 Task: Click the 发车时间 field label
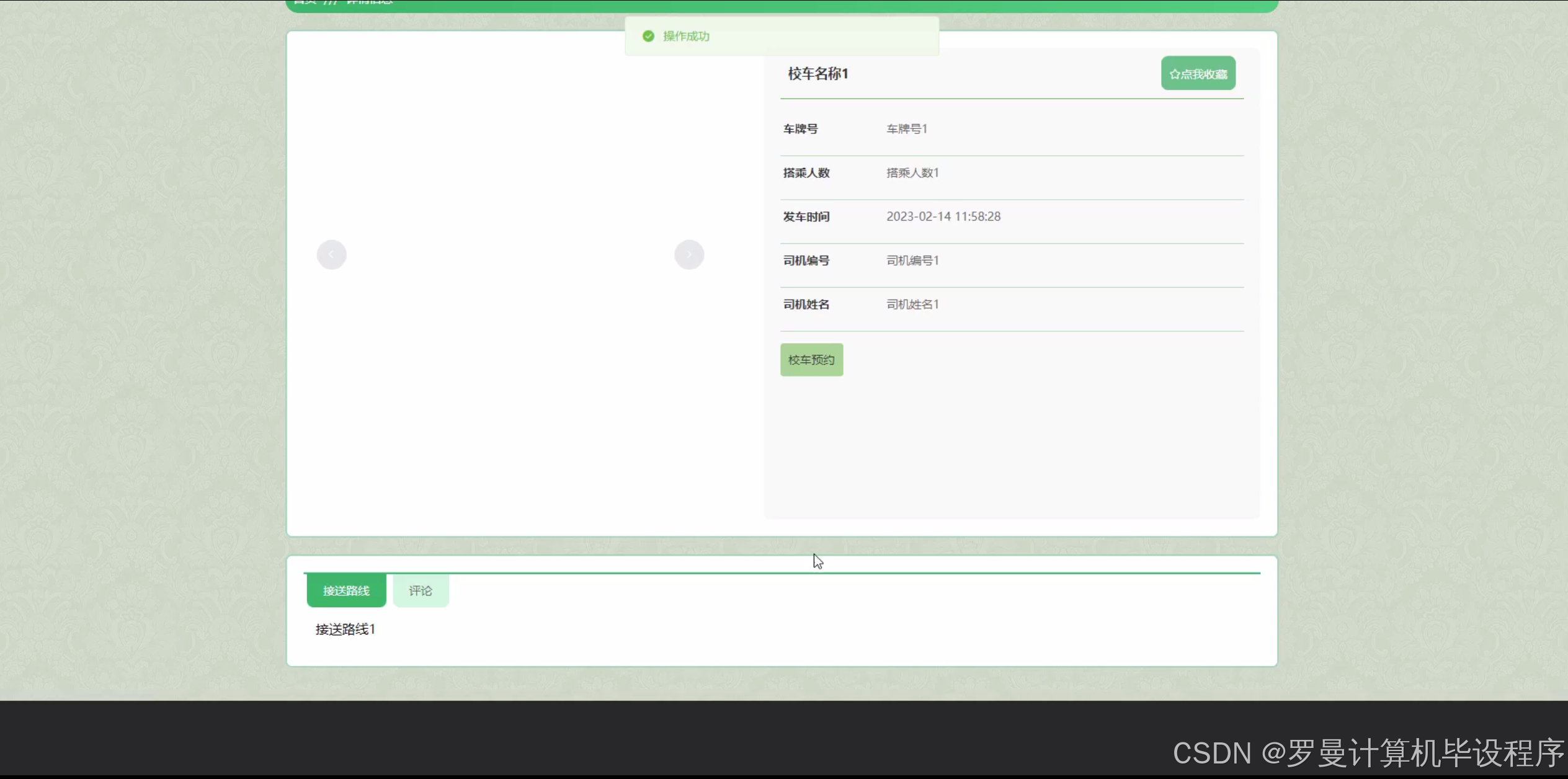[806, 216]
